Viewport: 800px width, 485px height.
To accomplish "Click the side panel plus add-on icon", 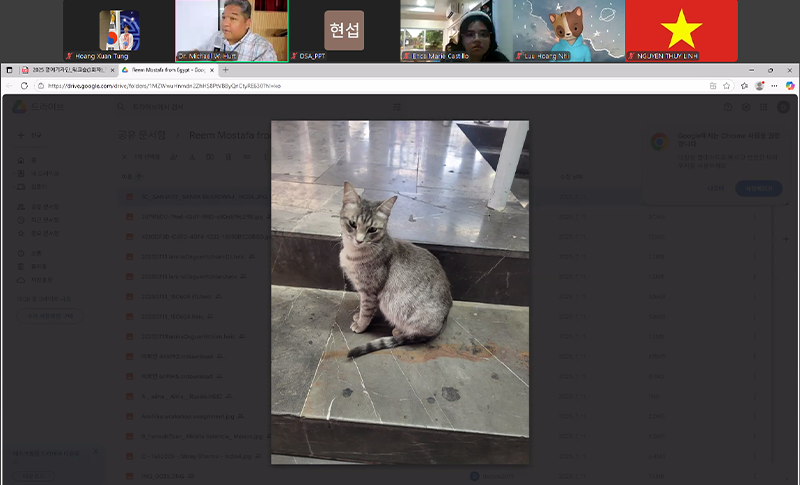I will click(786, 239).
